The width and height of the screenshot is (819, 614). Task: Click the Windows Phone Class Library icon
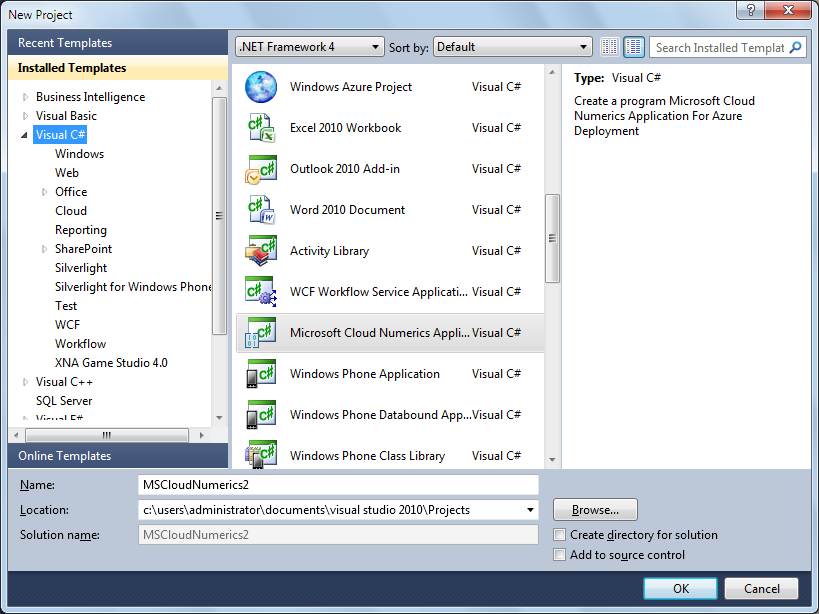(261, 454)
